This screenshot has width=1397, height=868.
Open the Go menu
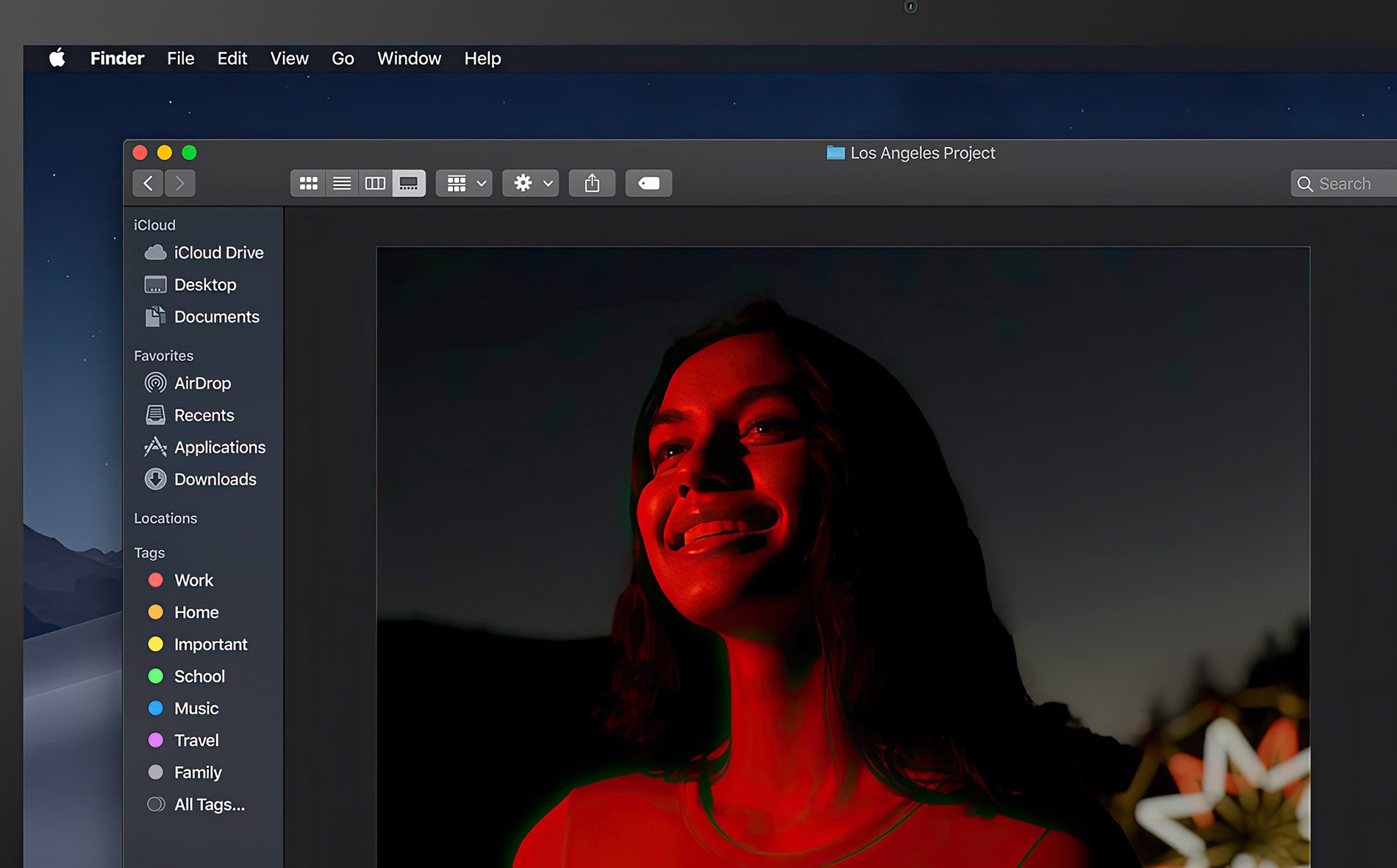pyautogui.click(x=343, y=58)
